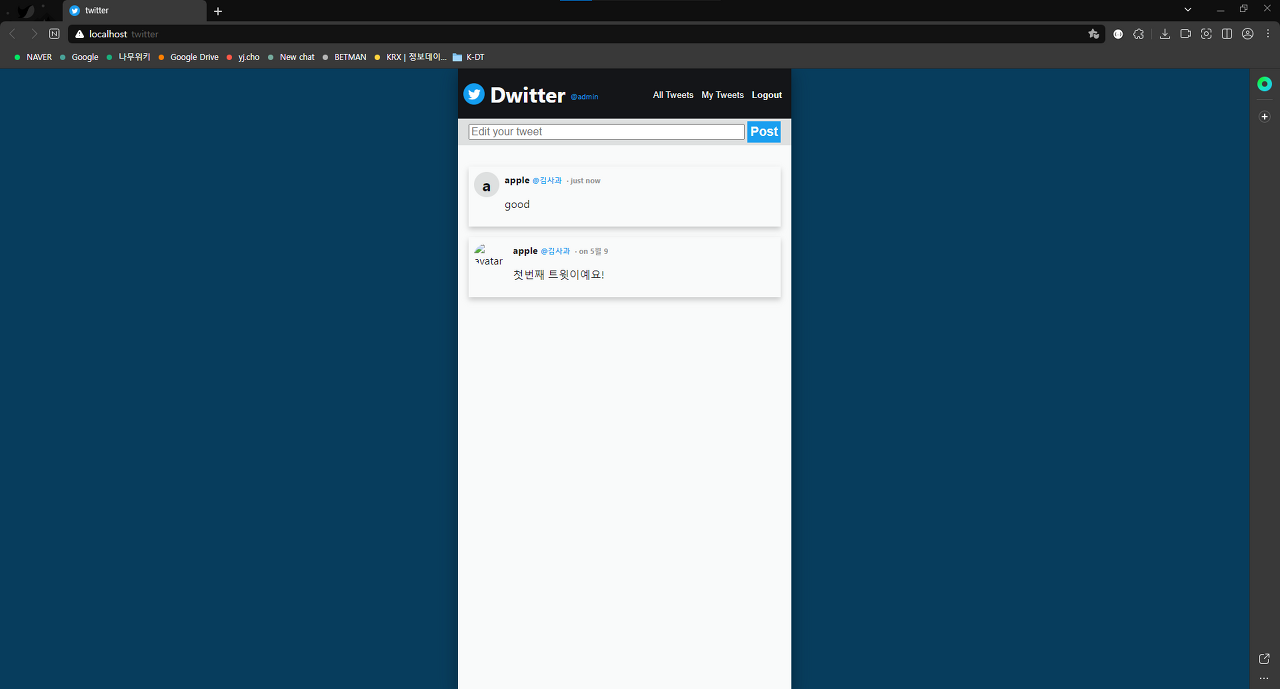Focus the "Edit your tweet" input field
The height and width of the screenshot is (689, 1280).
point(607,132)
